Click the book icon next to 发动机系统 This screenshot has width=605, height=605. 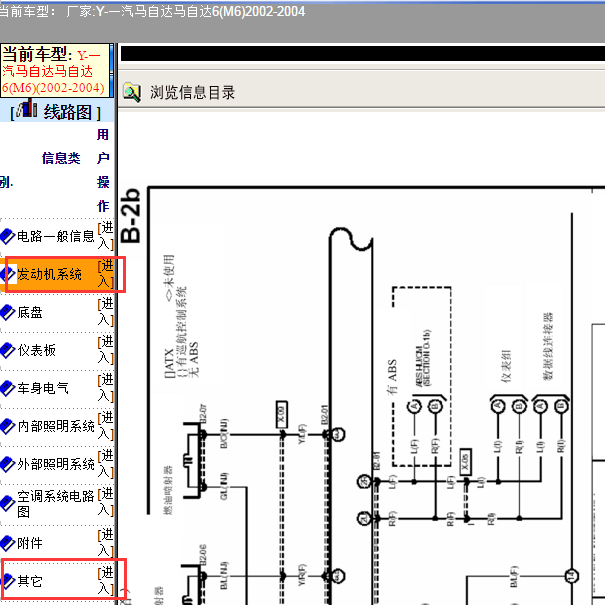tap(7, 274)
